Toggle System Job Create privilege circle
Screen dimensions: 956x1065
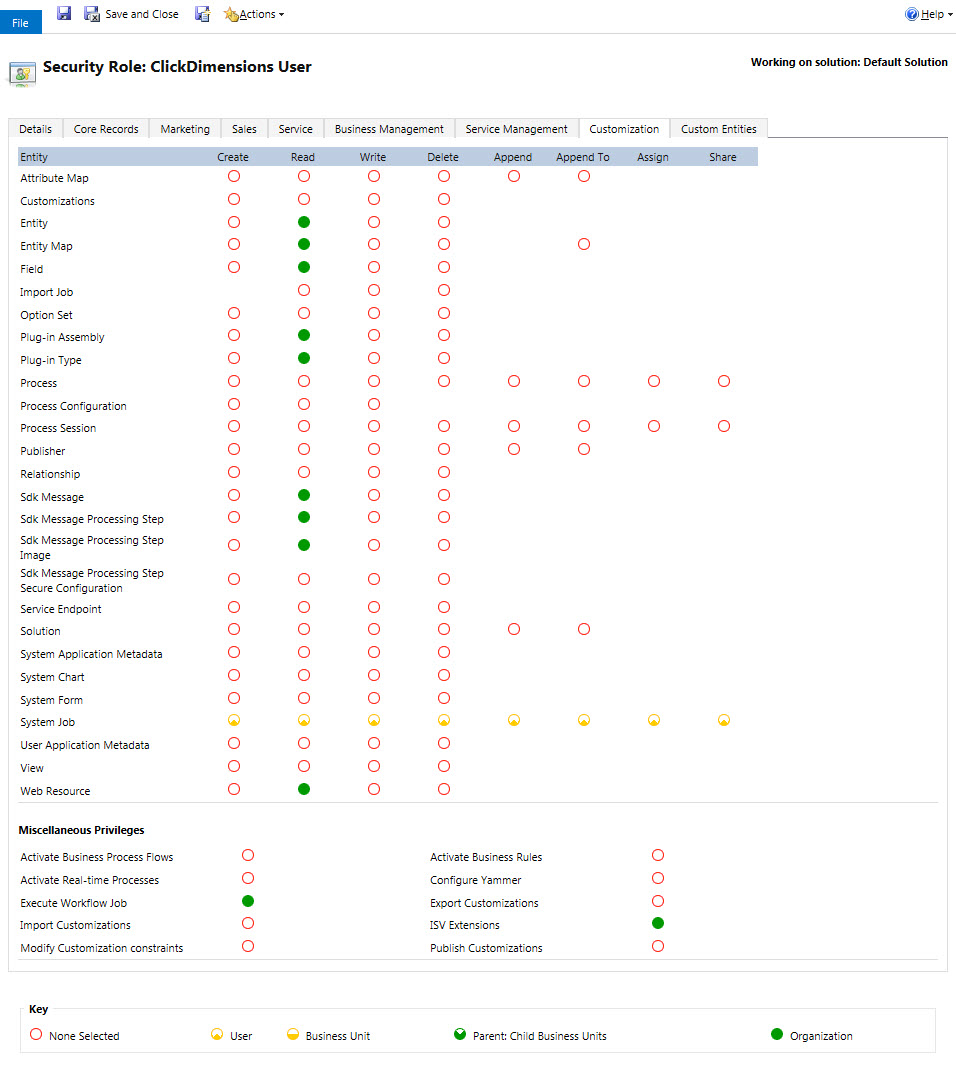click(x=234, y=720)
